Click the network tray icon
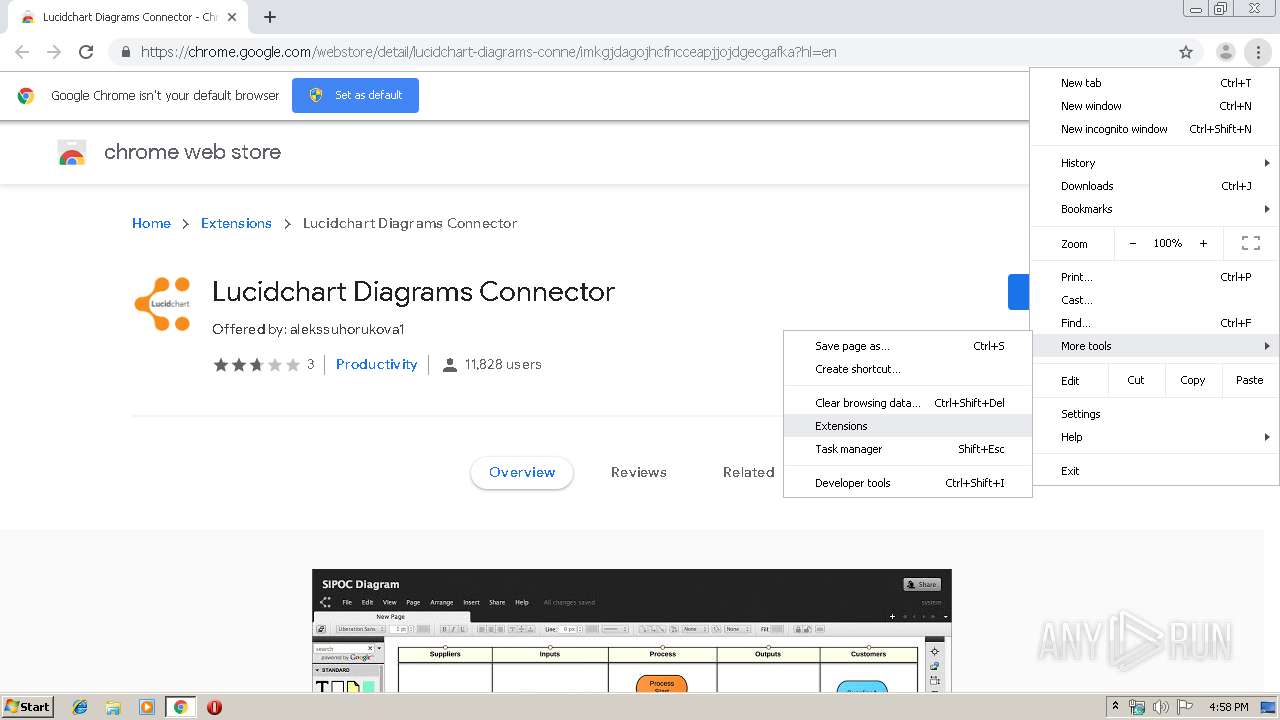The height and width of the screenshot is (720, 1280). (1138, 707)
